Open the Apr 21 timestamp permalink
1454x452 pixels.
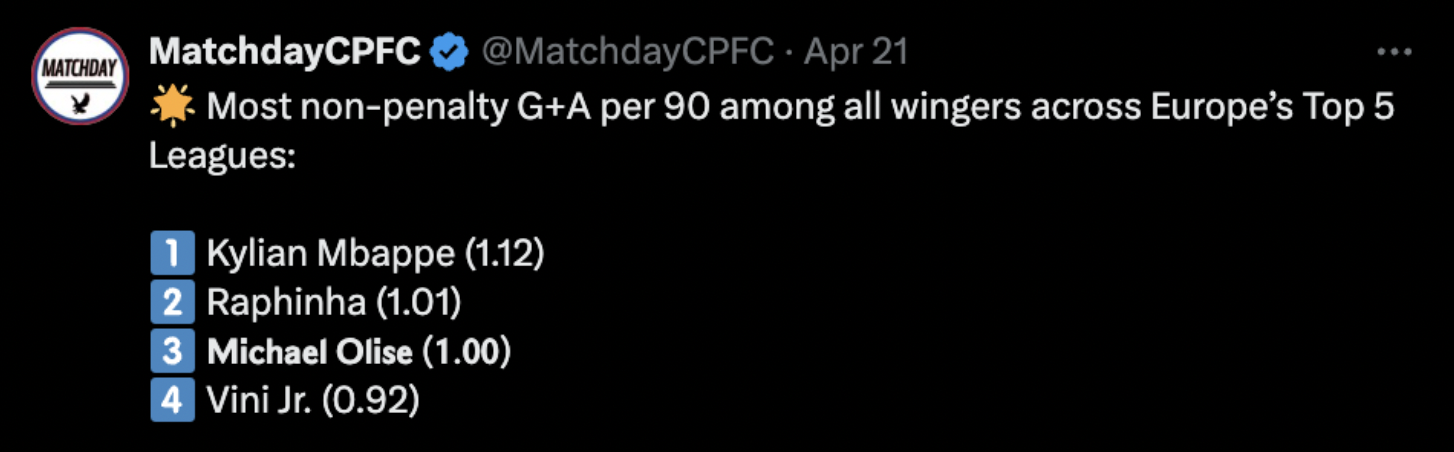[856, 52]
